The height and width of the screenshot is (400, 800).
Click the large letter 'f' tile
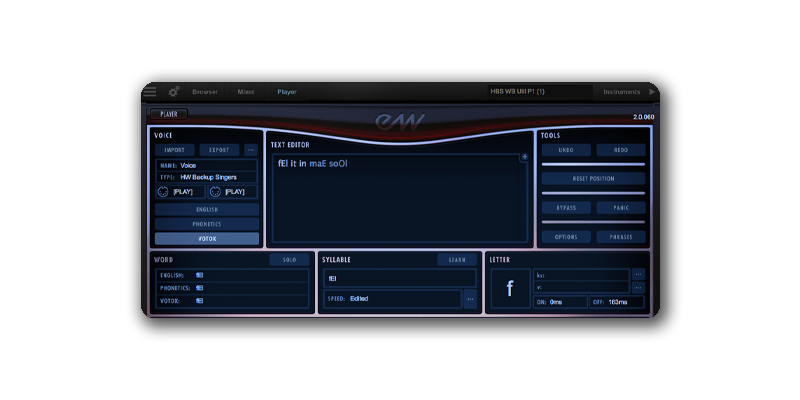(x=510, y=289)
